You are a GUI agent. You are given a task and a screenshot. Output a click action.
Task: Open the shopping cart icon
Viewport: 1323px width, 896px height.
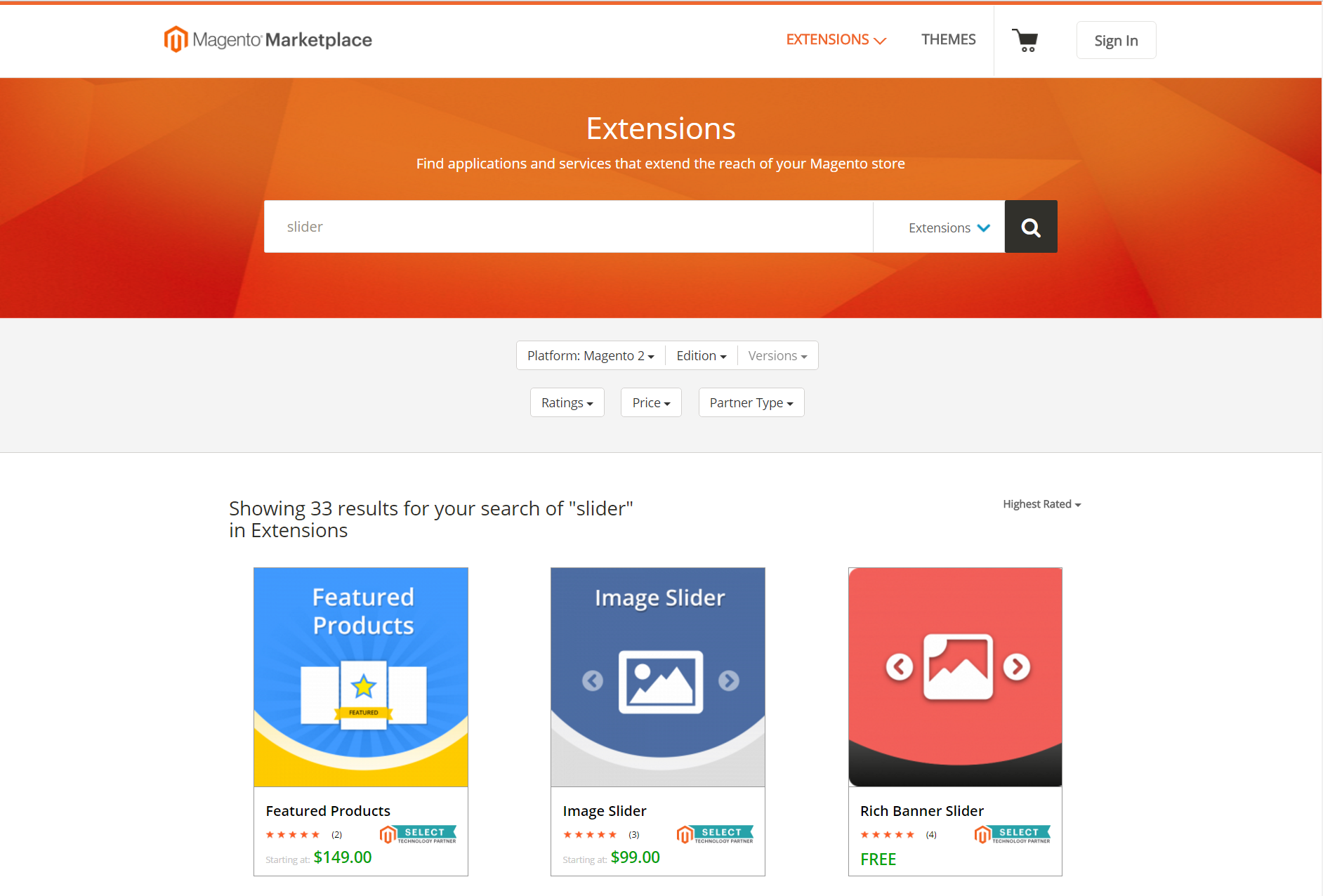click(1025, 40)
